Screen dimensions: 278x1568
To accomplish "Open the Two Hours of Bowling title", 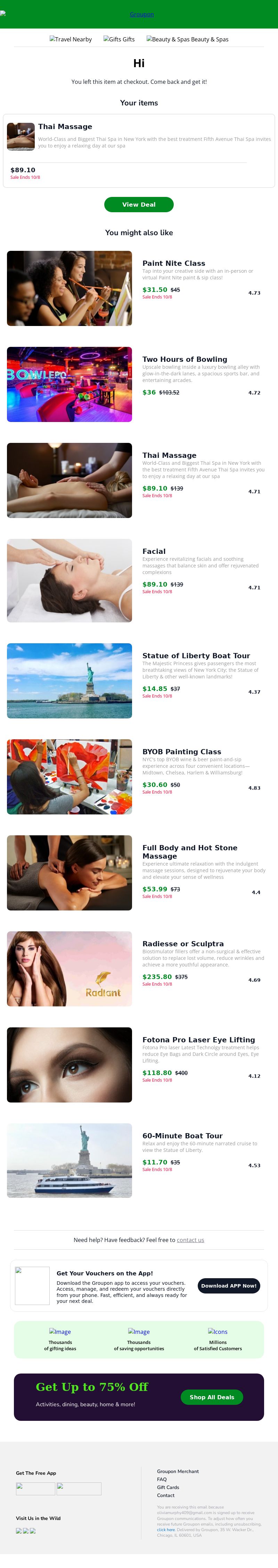I will [x=184, y=359].
